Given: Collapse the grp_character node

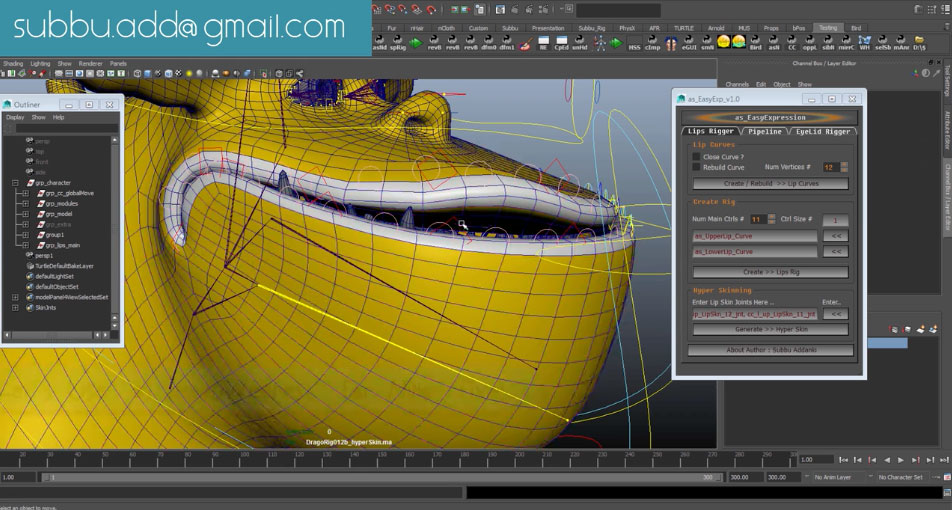Looking at the screenshot, I should pyautogui.click(x=15, y=183).
